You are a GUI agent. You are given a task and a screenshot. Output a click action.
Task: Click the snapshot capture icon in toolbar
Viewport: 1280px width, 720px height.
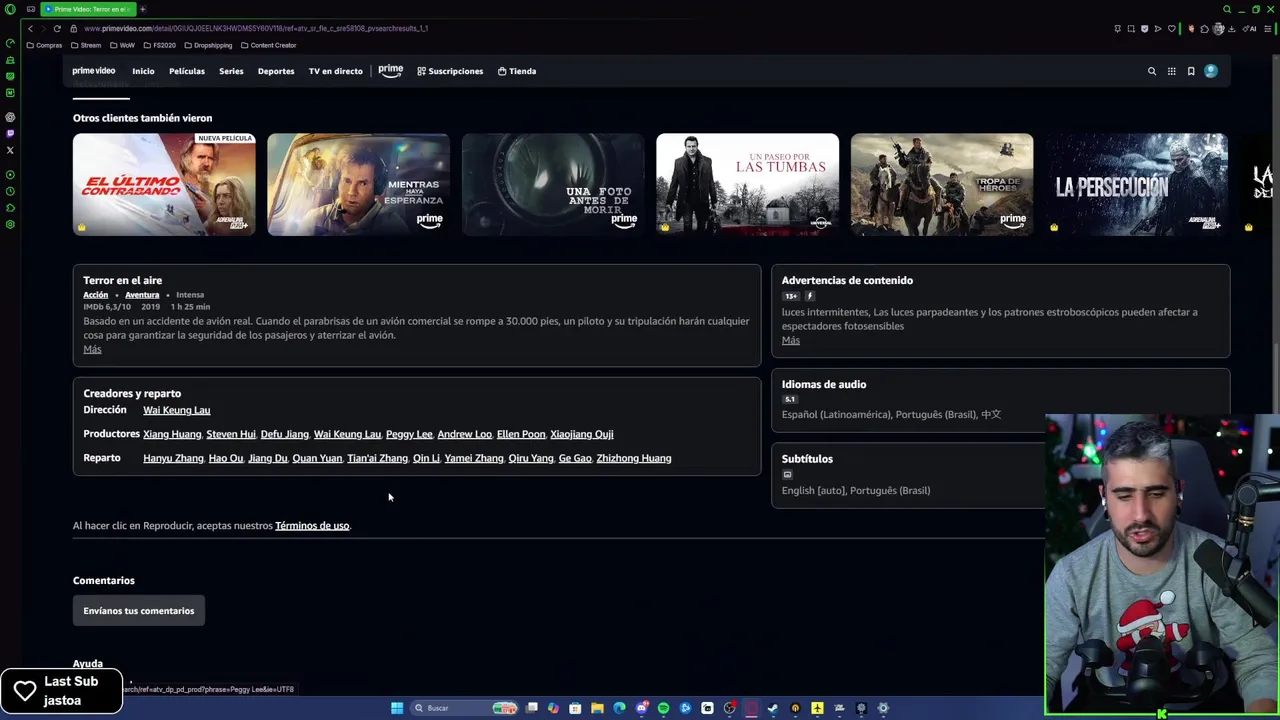1131,28
